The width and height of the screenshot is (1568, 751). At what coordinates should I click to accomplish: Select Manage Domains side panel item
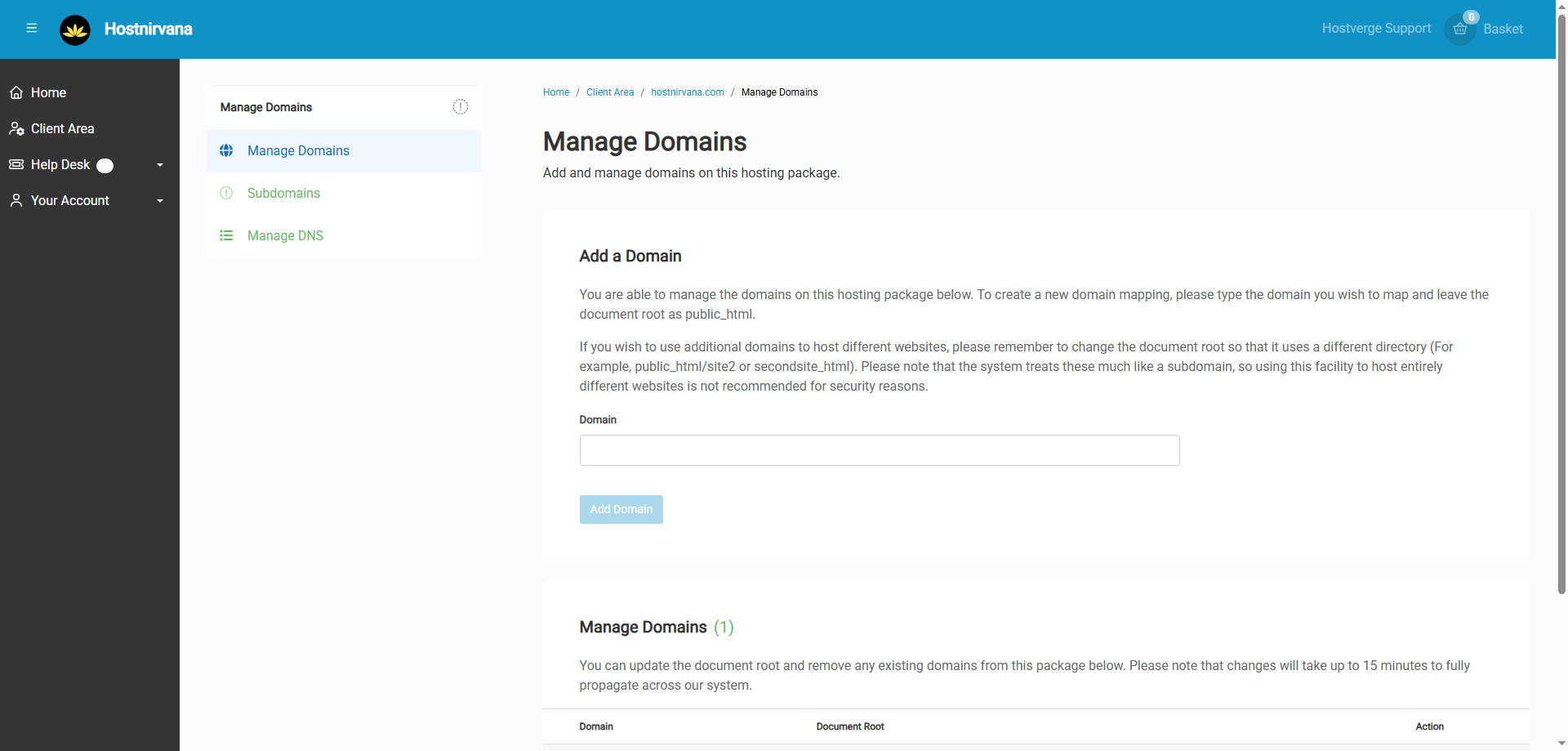298,151
